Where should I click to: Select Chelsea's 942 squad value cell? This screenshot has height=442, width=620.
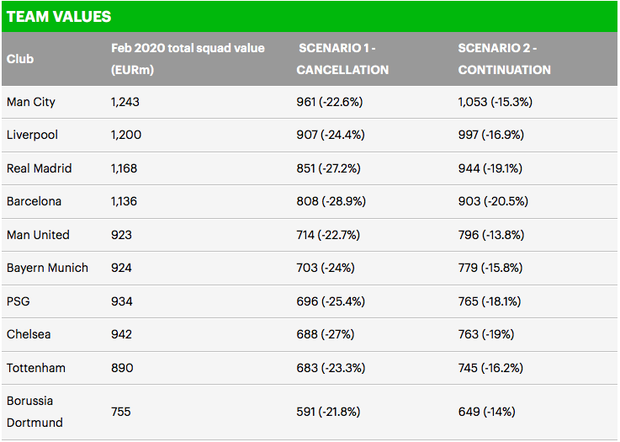tap(123, 333)
